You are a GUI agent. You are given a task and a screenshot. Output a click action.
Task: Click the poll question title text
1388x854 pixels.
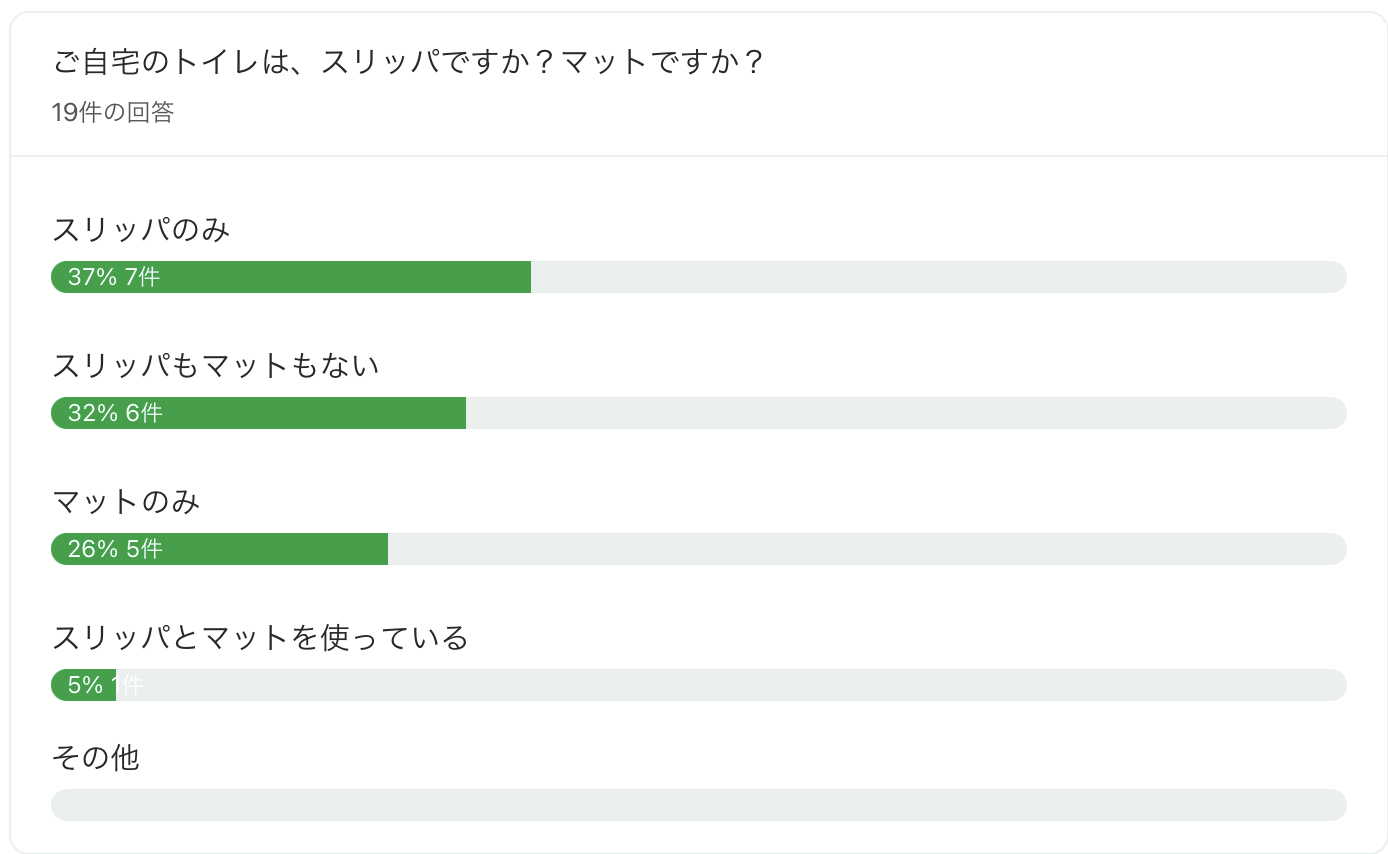click(408, 63)
